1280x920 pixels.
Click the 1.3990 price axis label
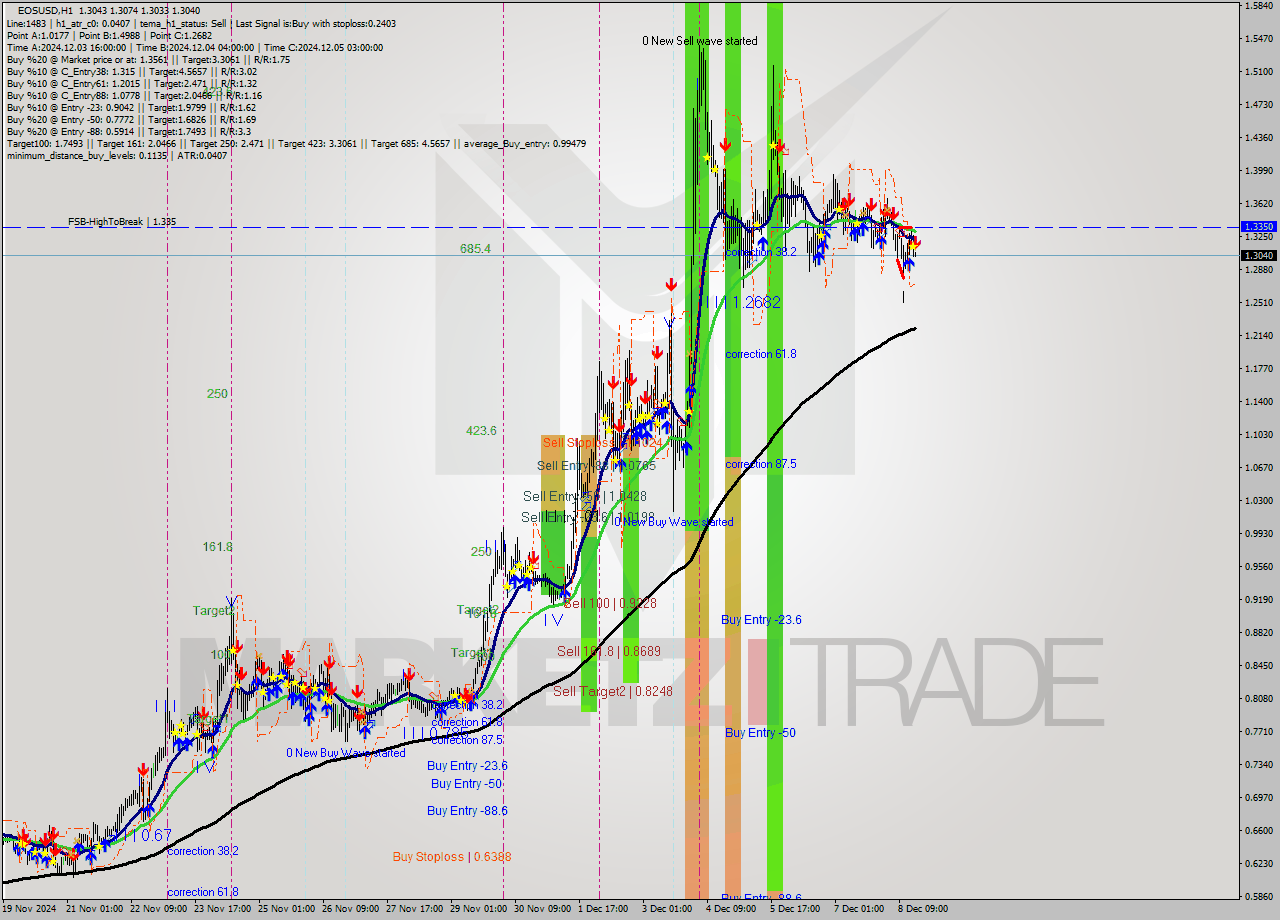click(x=1258, y=170)
